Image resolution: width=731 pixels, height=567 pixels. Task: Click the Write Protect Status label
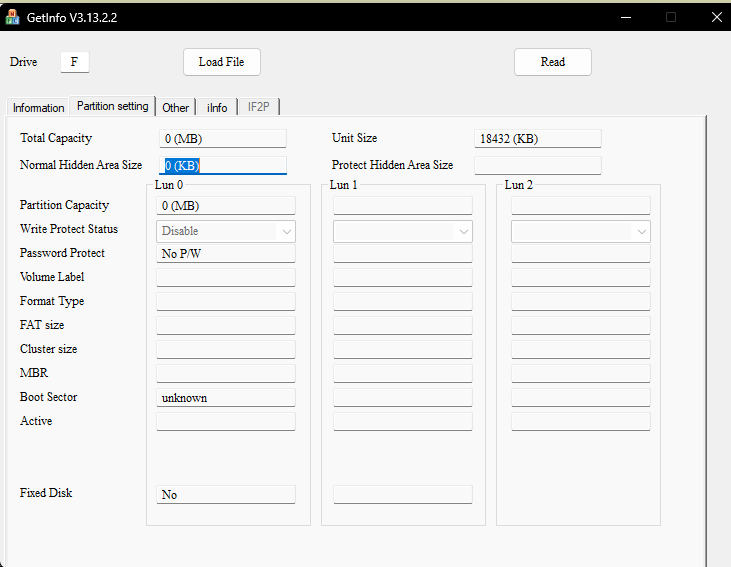click(69, 229)
